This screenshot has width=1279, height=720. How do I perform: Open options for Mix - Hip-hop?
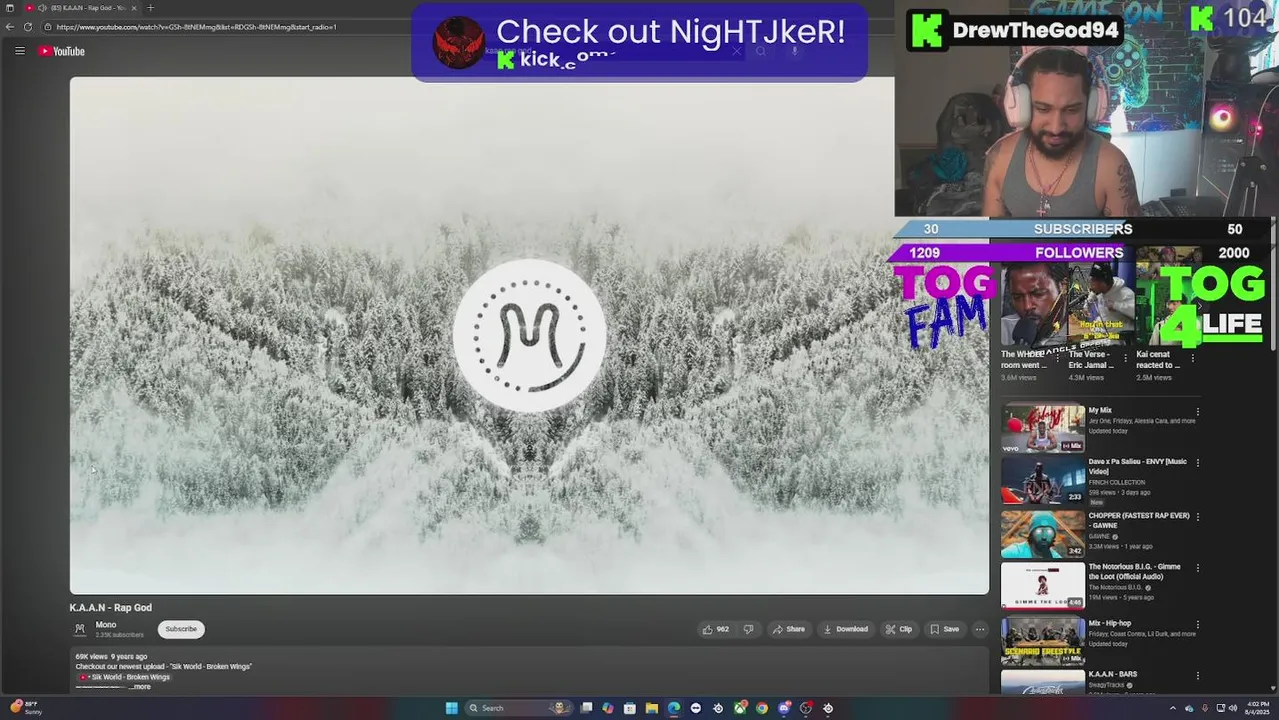[1197, 623]
